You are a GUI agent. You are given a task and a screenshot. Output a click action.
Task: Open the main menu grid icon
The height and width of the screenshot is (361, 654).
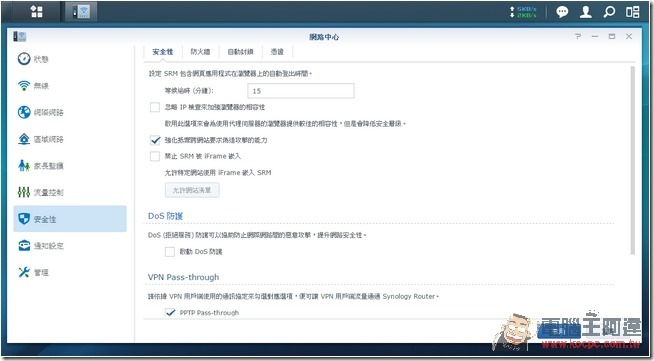click(37, 11)
